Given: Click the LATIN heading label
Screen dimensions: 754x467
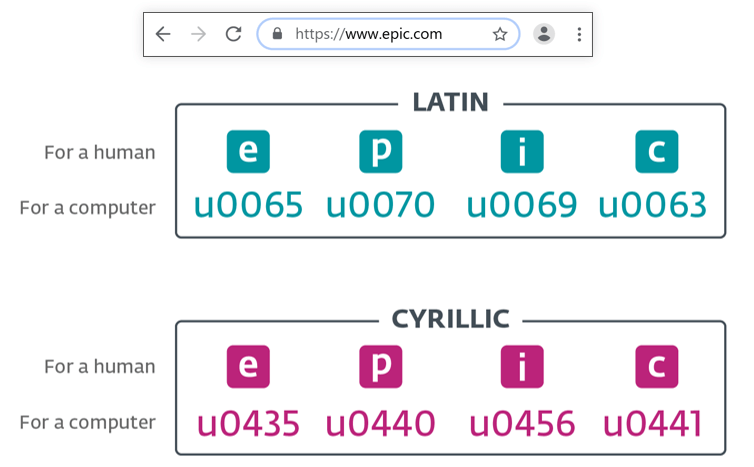Looking at the screenshot, I should point(450,102).
